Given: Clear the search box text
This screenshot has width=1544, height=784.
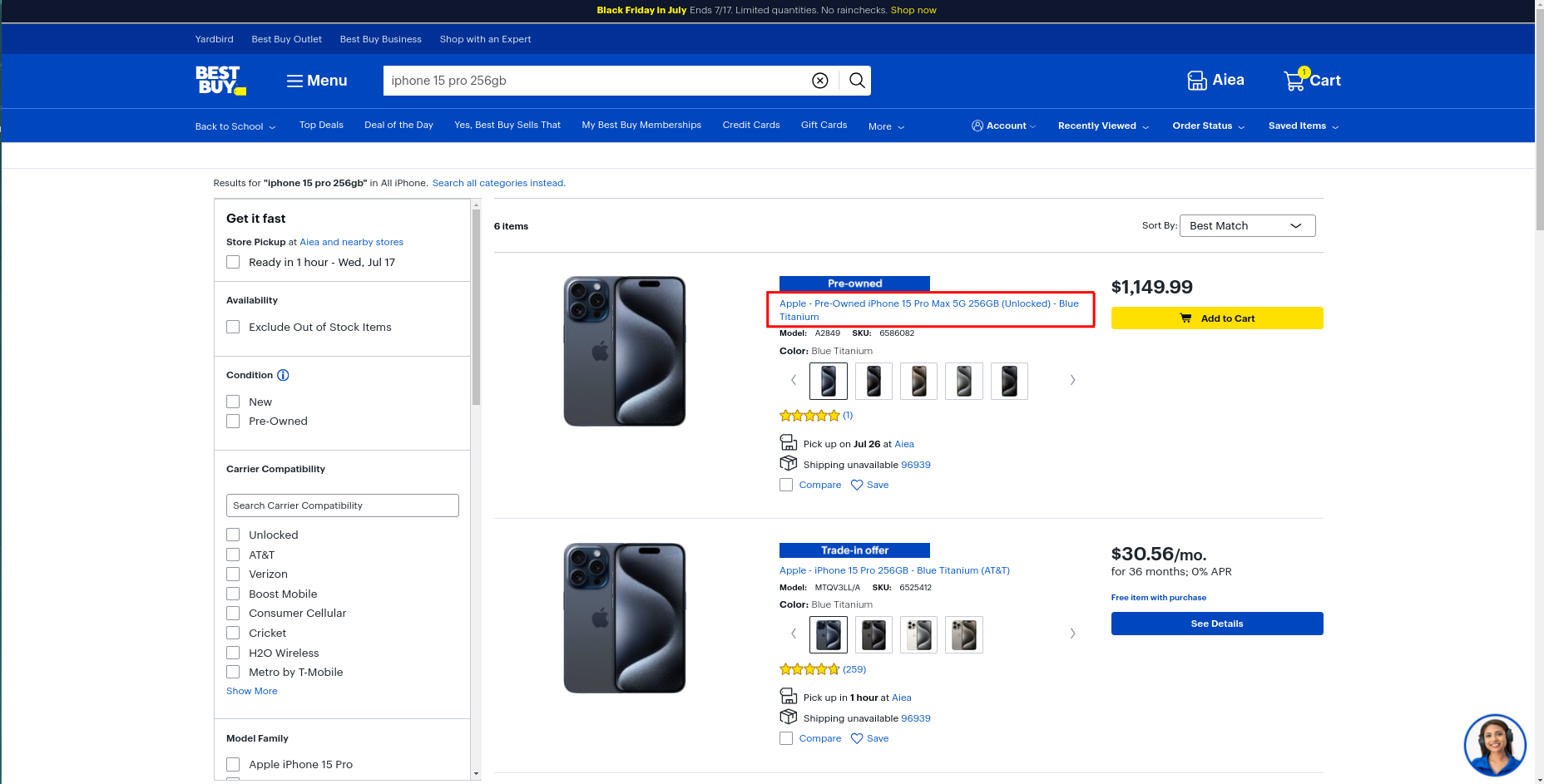Looking at the screenshot, I should [819, 81].
